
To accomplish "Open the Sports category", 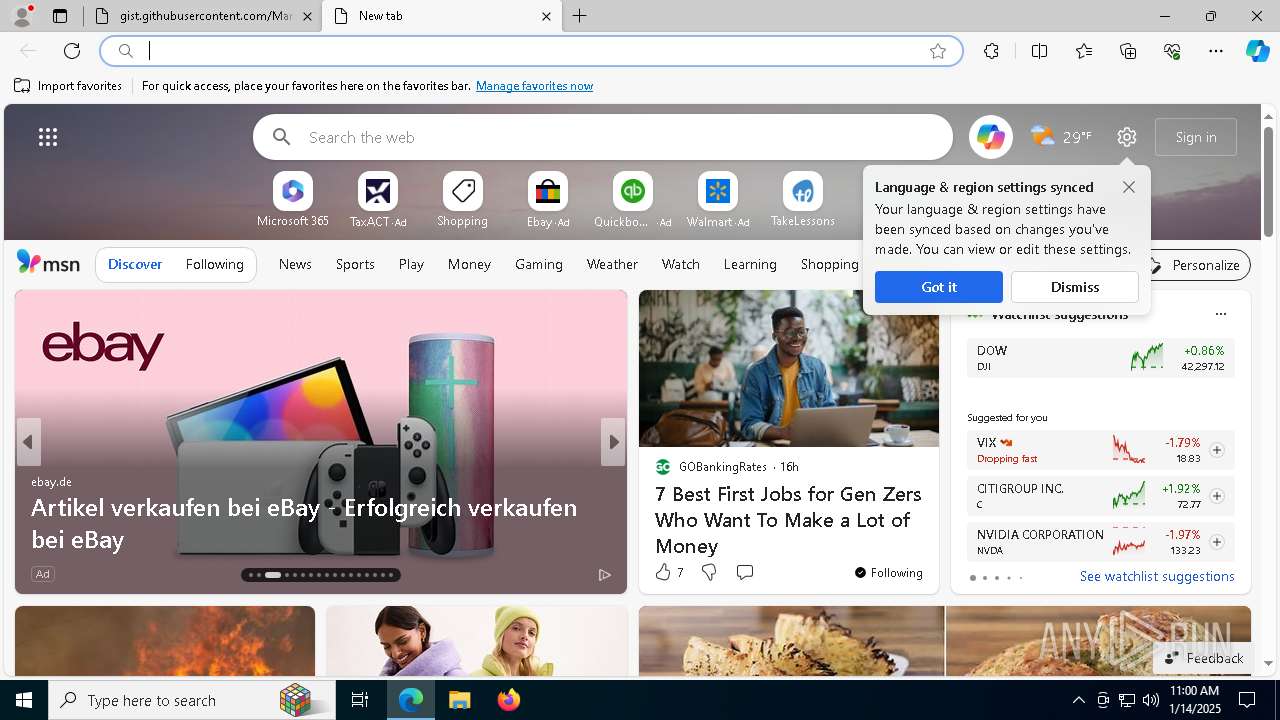I will point(355,264).
